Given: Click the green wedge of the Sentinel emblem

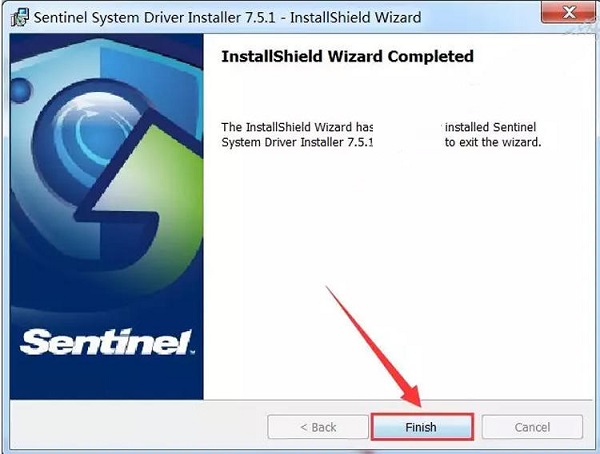Looking at the screenshot, I should point(153,191).
